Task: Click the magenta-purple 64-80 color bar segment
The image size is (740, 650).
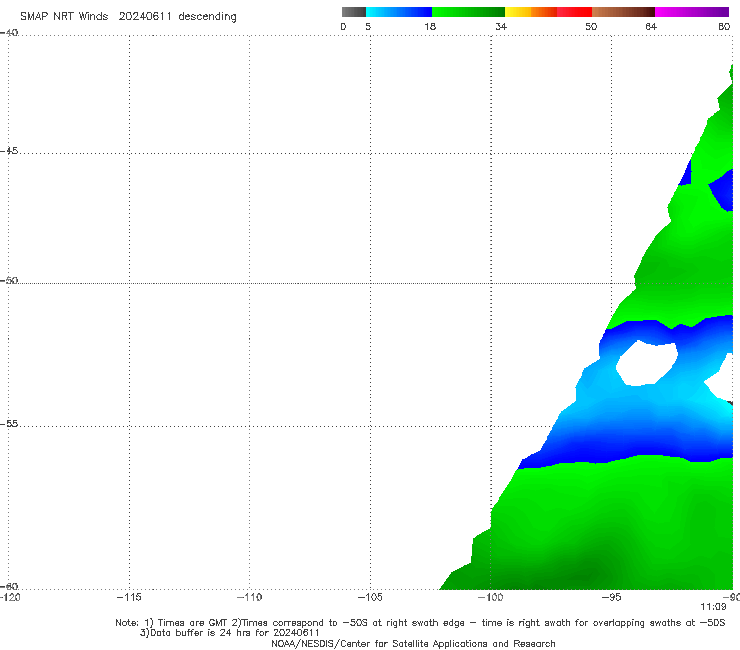Action: 692,12
